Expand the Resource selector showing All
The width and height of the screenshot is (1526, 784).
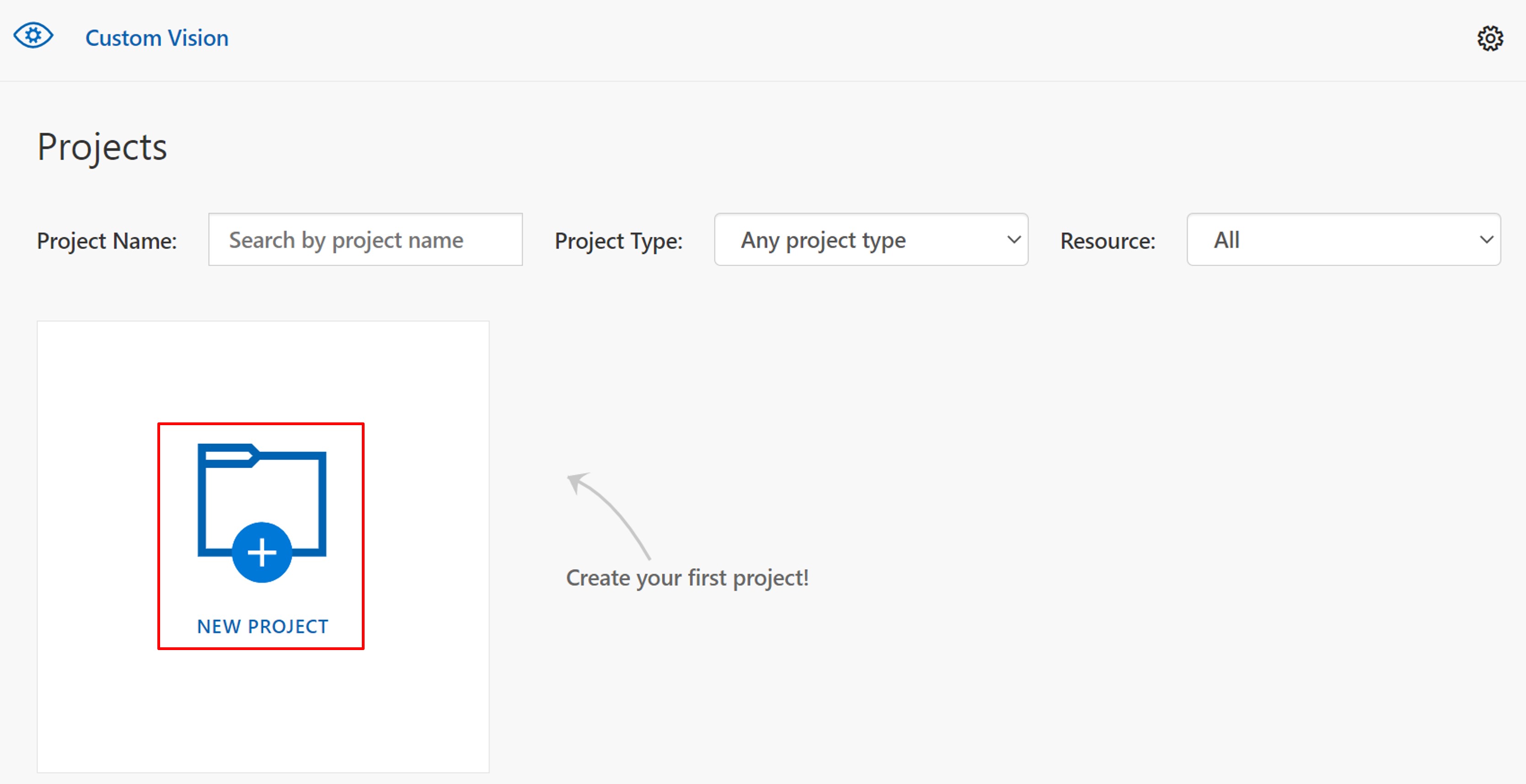coord(1343,239)
